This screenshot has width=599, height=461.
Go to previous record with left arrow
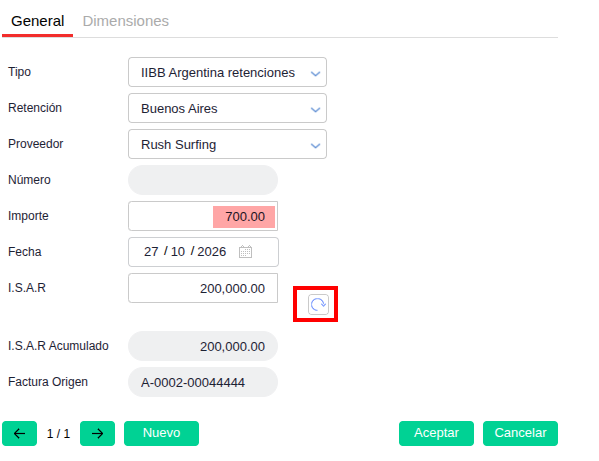pos(19,433)
